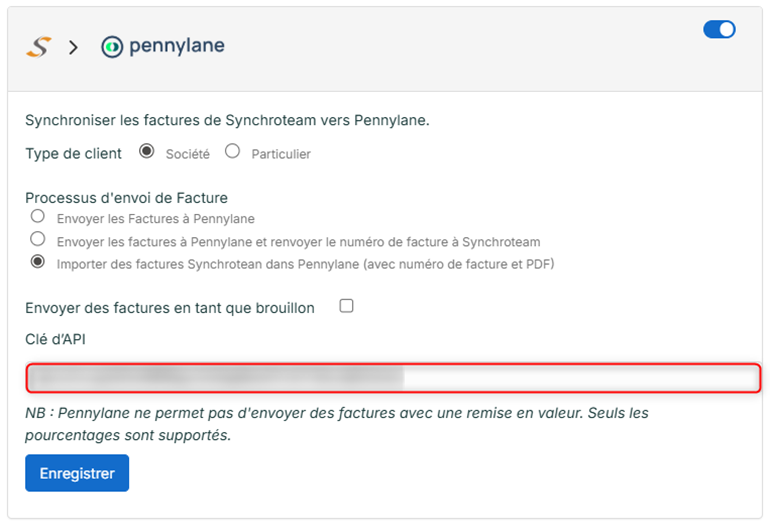Select the Société client type radio button

tap(146, 151)
